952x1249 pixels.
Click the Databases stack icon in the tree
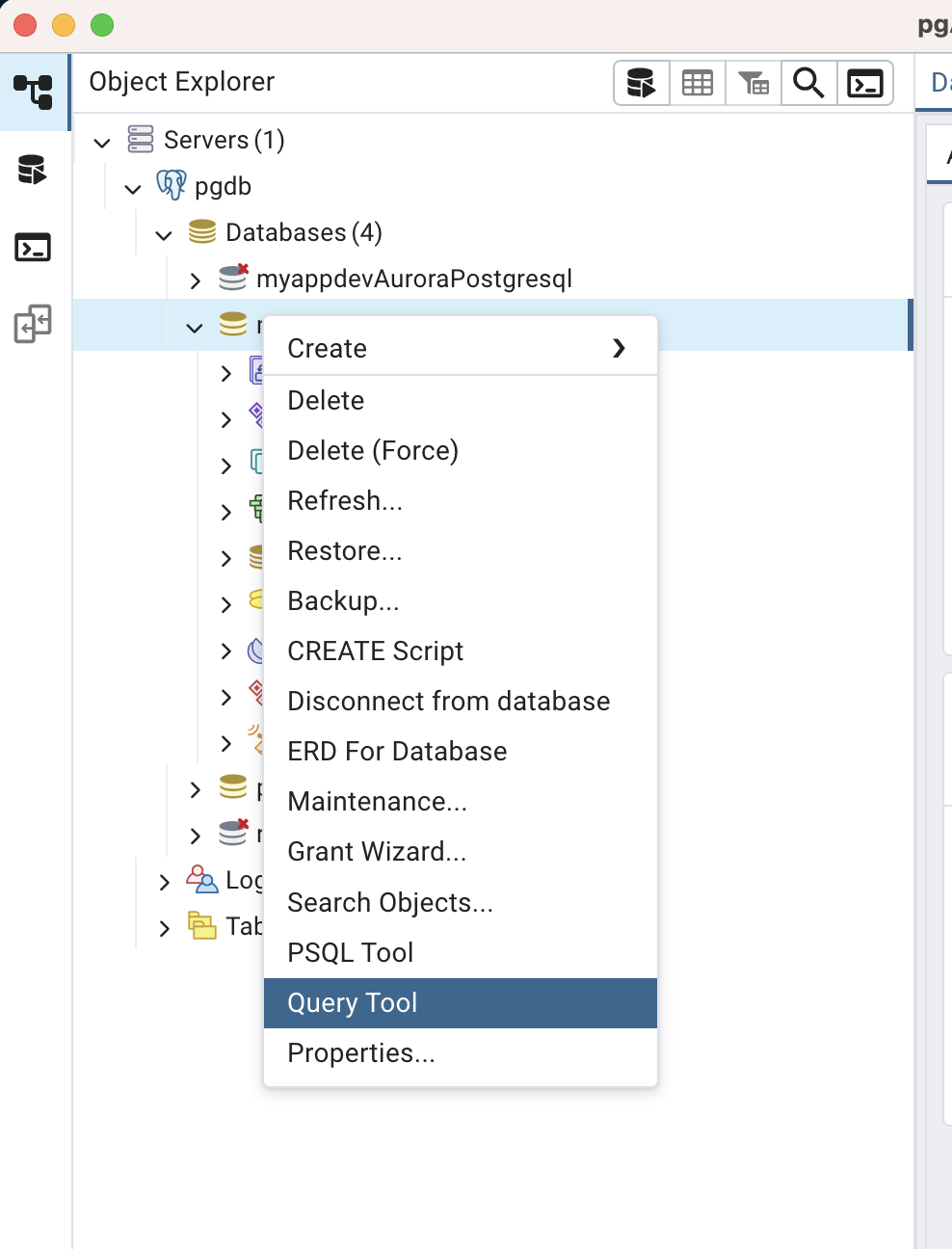202,231
